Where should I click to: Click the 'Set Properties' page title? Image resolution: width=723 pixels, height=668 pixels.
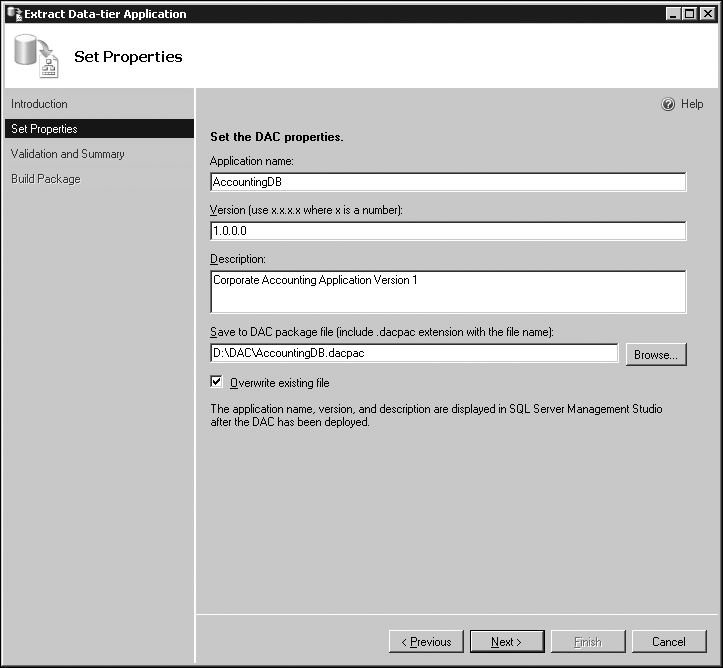click(x=128, y=57)
